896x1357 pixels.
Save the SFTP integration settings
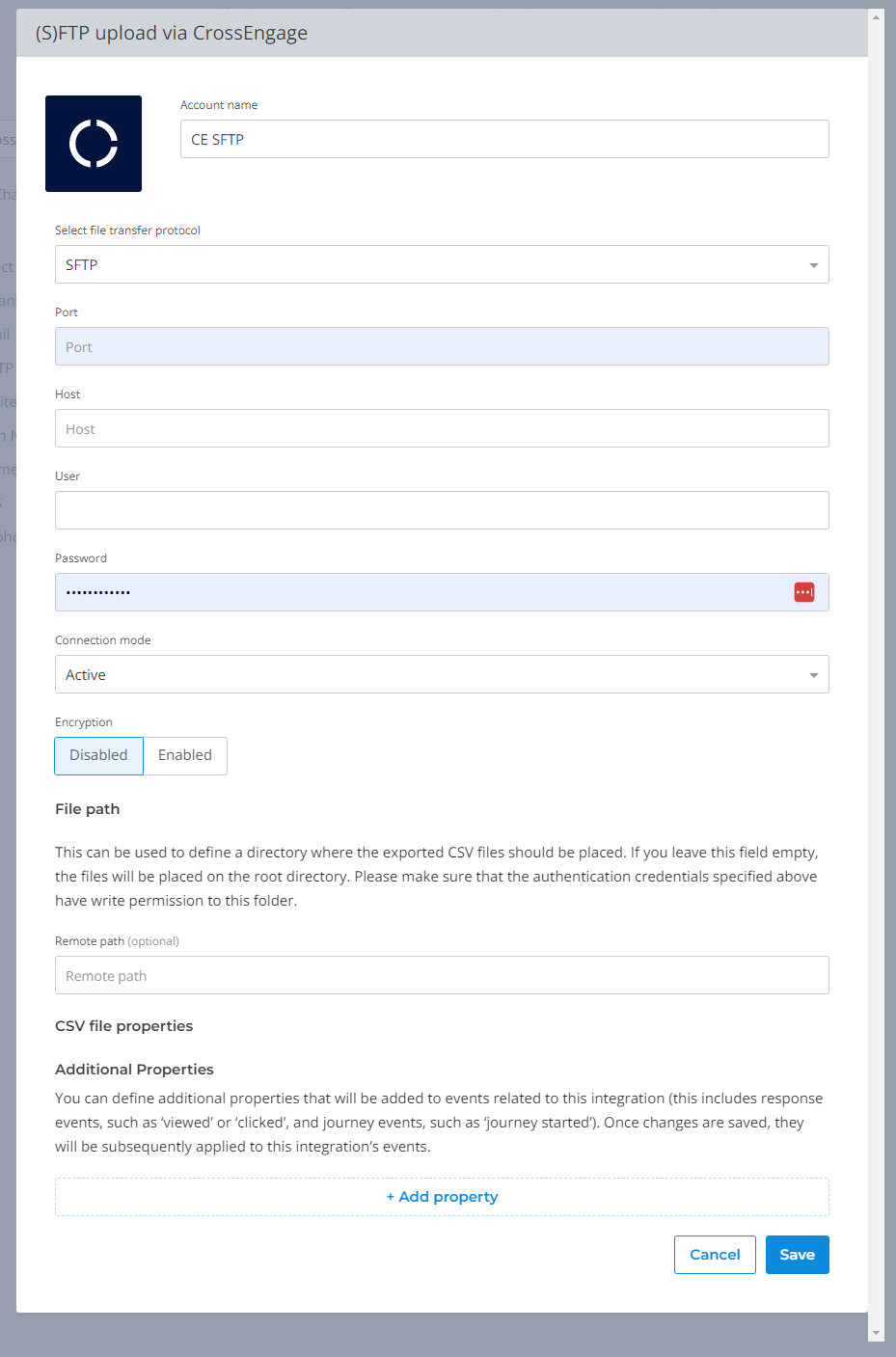coord(797,1255)
